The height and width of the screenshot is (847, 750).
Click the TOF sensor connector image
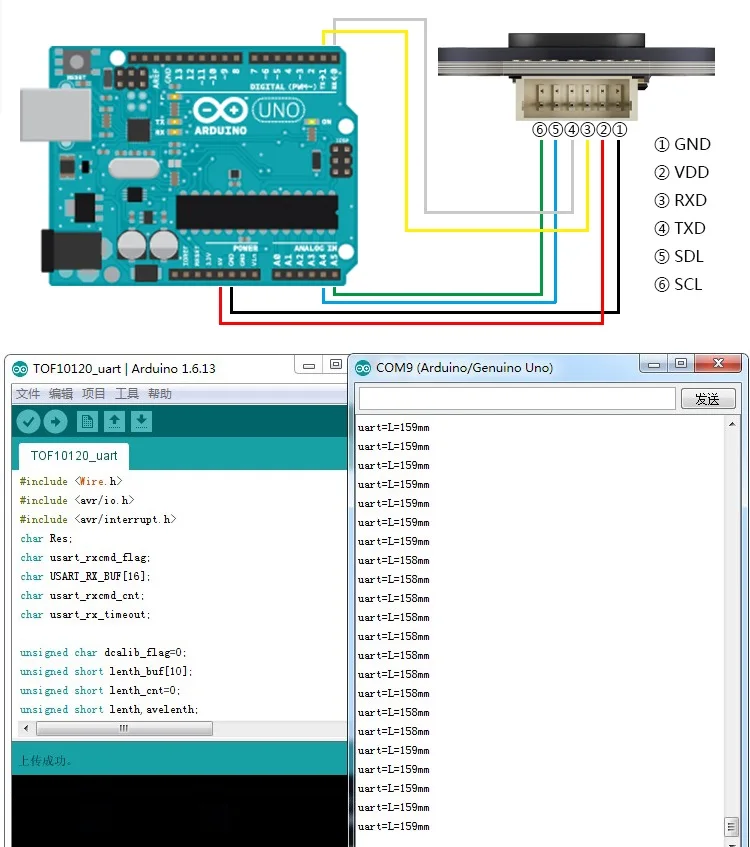pos(576,97)
